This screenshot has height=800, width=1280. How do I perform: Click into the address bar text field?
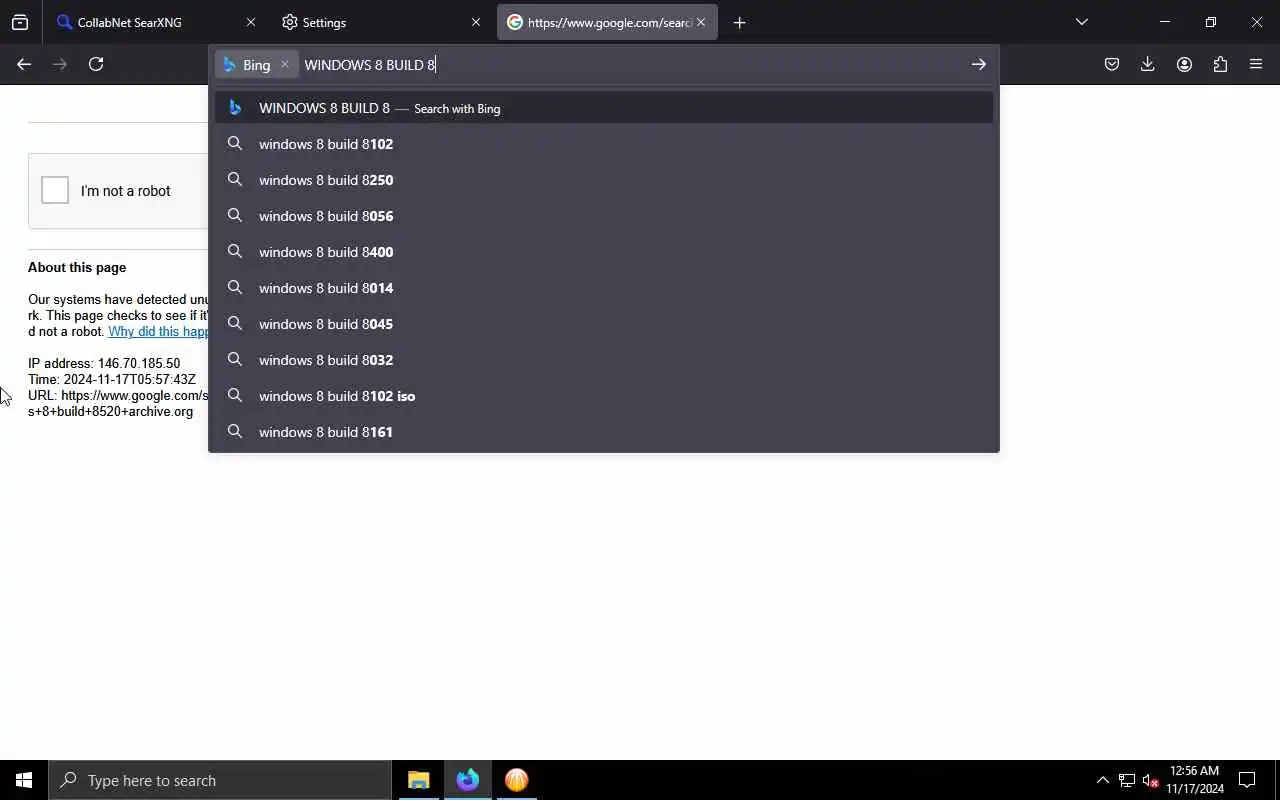(x=630, y=64)
